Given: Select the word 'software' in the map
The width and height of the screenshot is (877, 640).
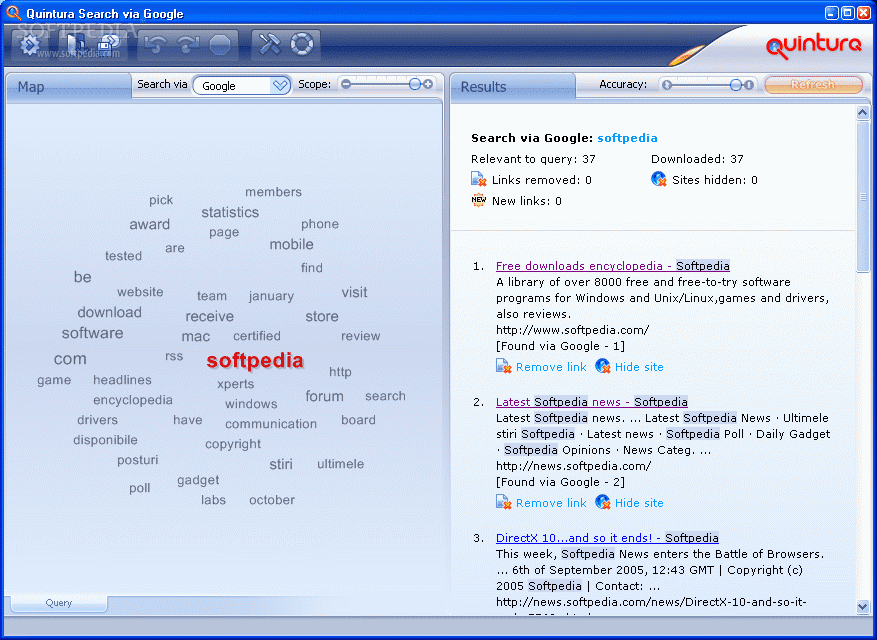Looking at the screenshot, I should [92, 333].
